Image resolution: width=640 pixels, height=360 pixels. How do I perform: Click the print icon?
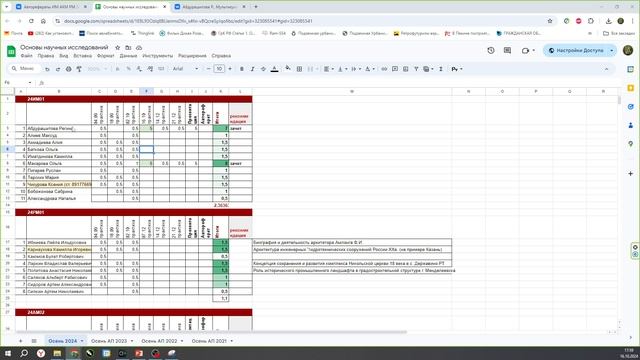click(x=69, y=69)
